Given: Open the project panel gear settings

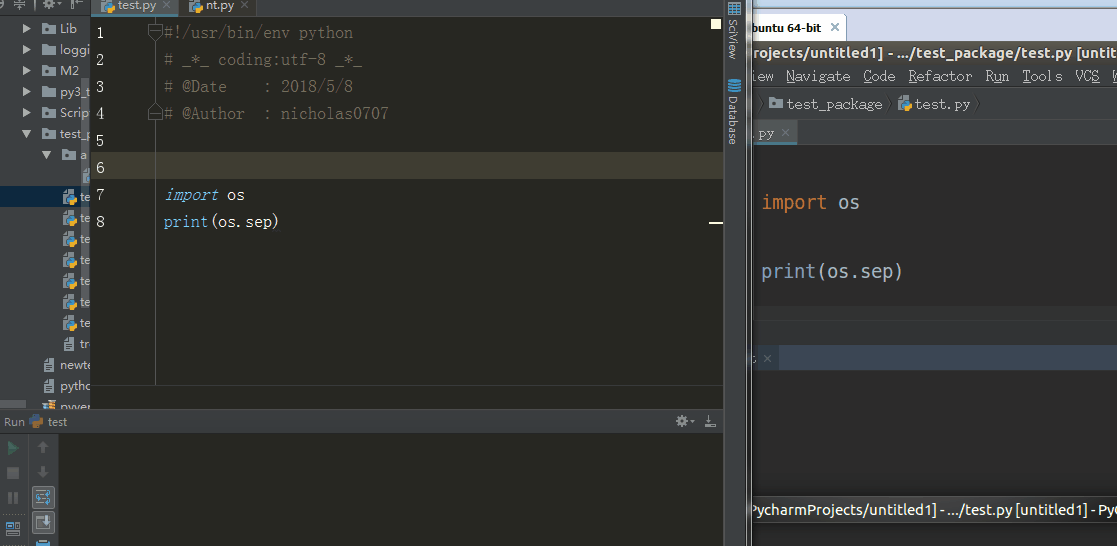Looking at the screenshot, I should 51,5.
